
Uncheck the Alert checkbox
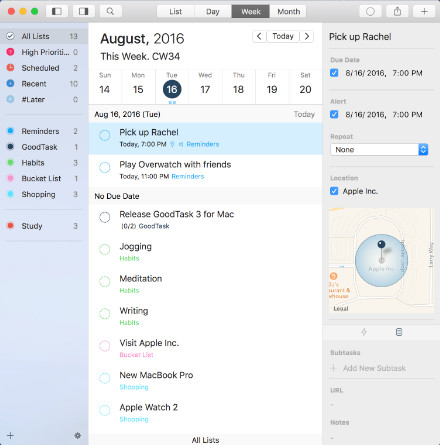coord(334,115)
